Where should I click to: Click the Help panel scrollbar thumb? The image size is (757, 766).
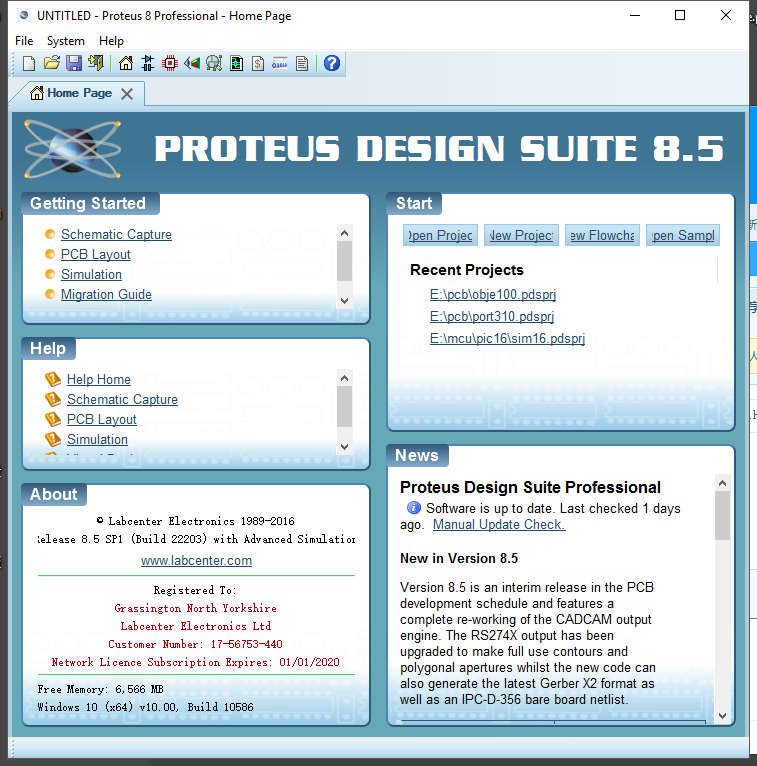(344, 406)
